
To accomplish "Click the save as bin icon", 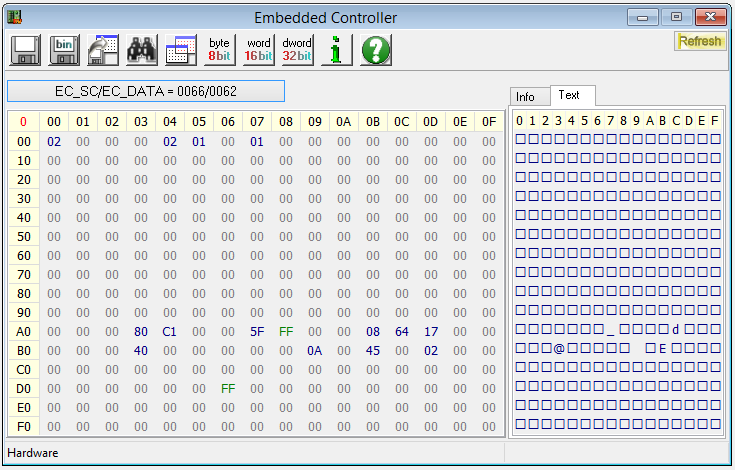I will (64, 50).
